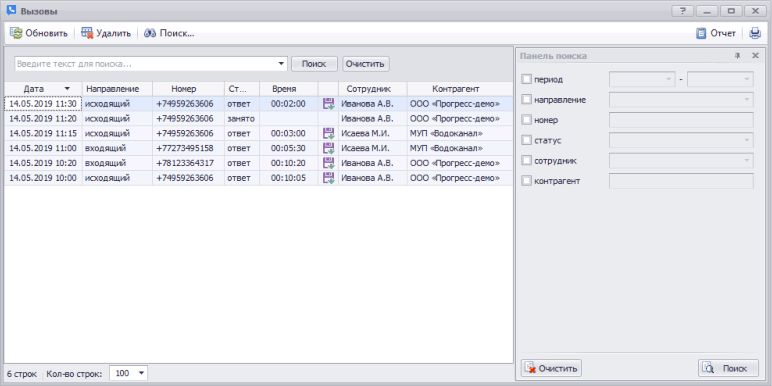Click the Контрагент column header
This screenshot has width=772, height=386.
tap(455, 89)
